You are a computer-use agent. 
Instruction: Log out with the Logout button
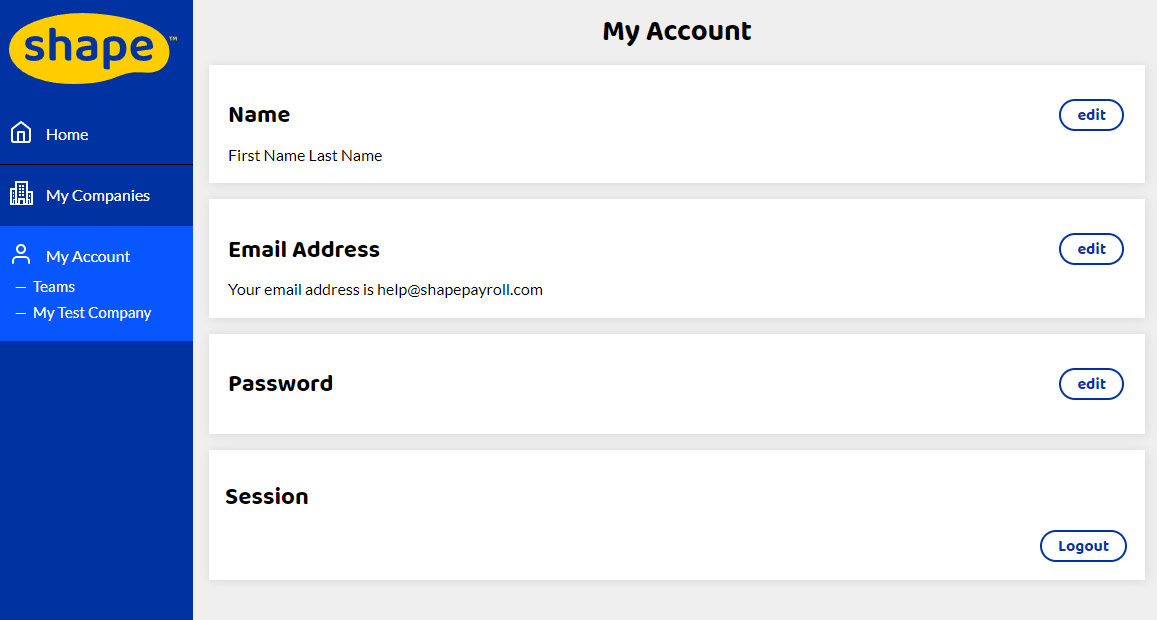[1083, 546]
